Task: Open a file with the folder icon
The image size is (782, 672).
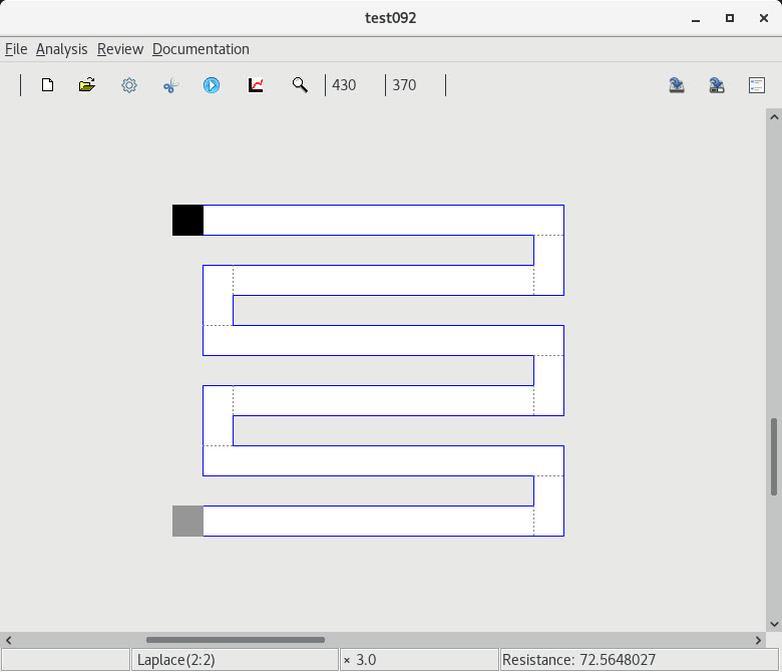Action: [x=87, y=85]
